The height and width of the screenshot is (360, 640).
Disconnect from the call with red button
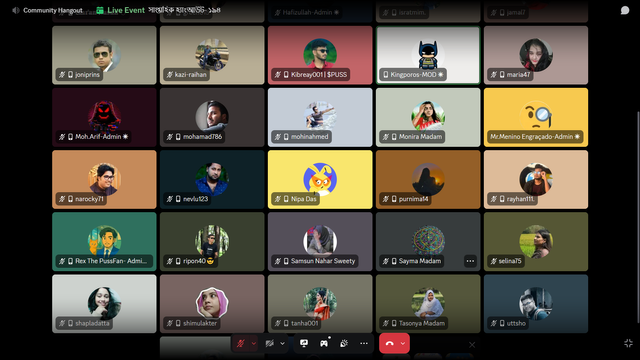coord(389,343)
